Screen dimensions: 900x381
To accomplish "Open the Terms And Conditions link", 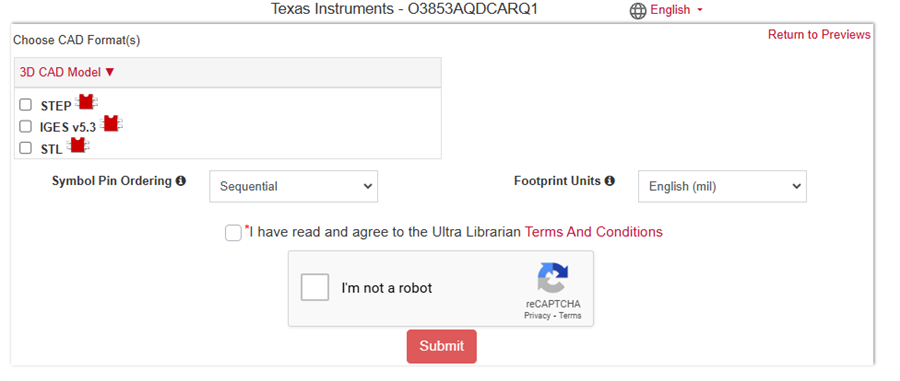I will click(x=593, y=232).
